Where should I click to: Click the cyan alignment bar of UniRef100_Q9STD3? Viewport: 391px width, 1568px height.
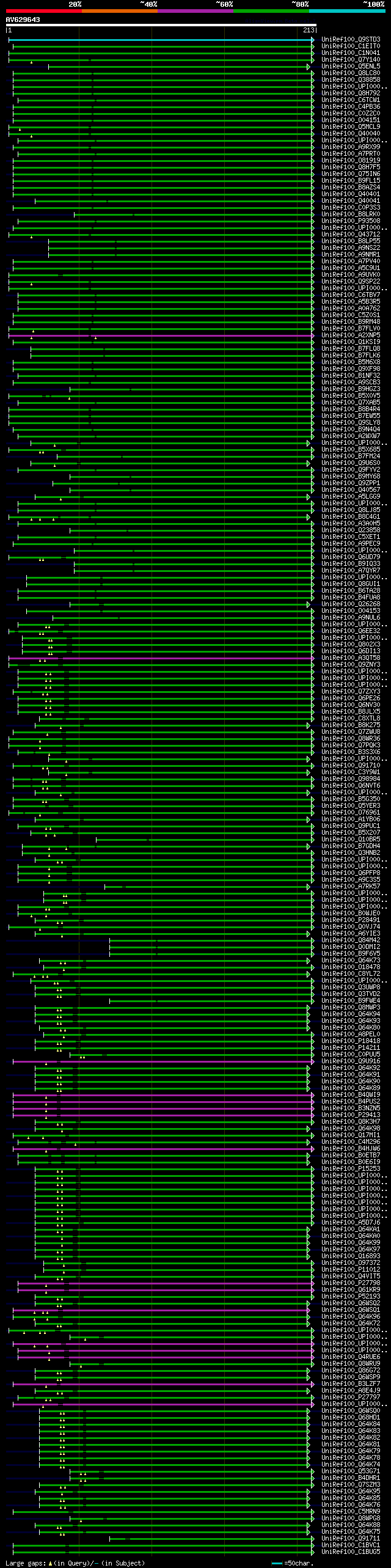click(x=161, y=40)
